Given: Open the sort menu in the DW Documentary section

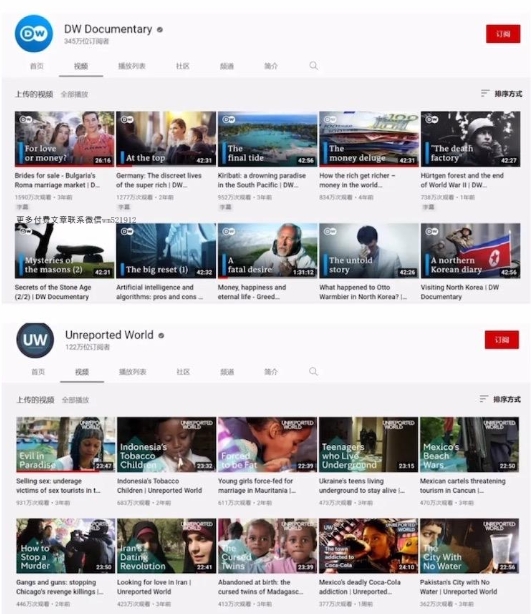Looking at the screenshot, I should click(501, 94).
